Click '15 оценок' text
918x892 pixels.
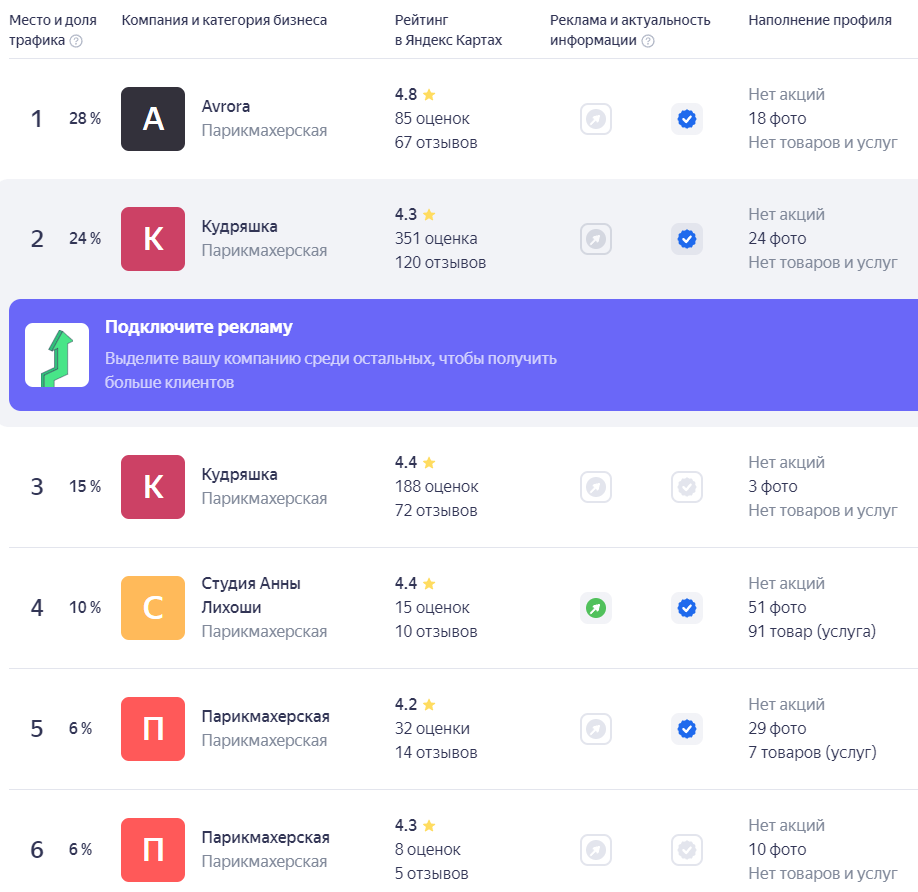(432, 608)
